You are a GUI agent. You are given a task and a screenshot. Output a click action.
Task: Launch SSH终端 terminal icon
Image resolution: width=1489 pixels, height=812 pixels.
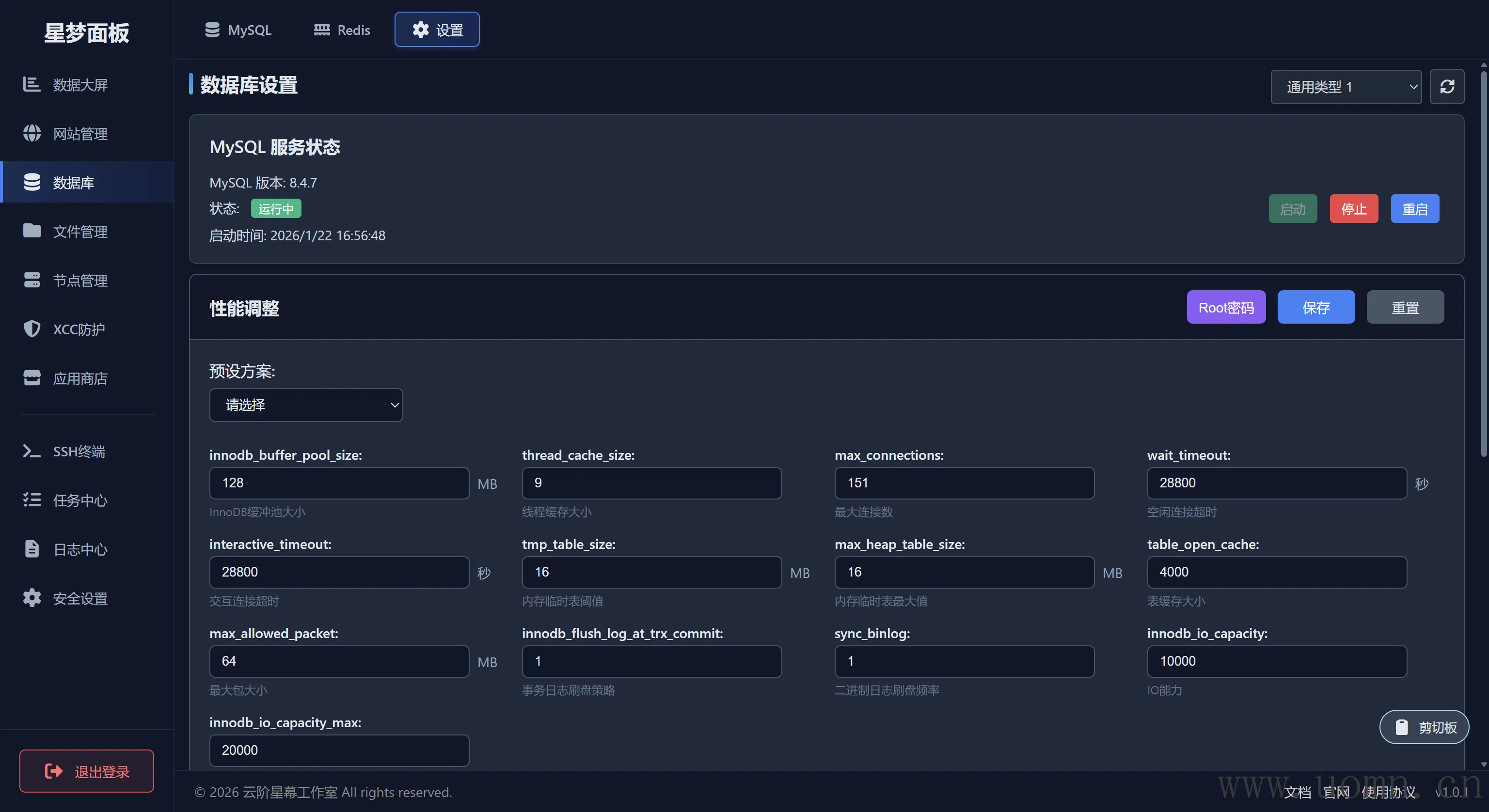[32, 451]
